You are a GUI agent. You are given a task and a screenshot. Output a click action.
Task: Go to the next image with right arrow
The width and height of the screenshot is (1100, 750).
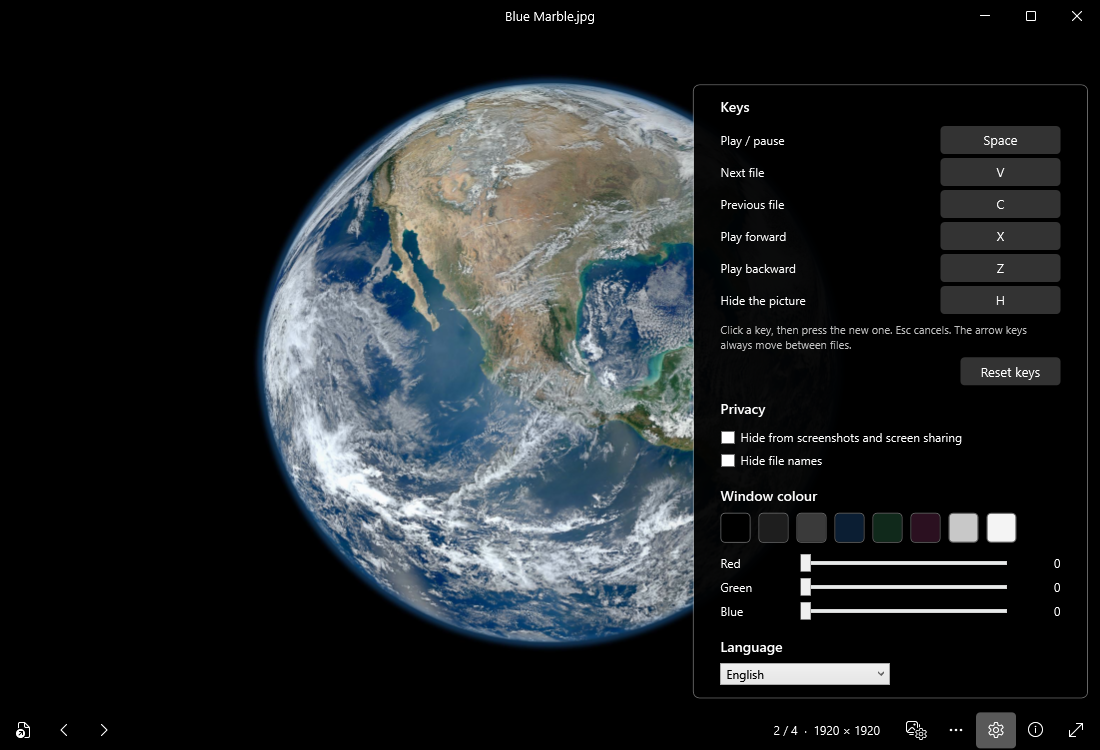(104, 730)
